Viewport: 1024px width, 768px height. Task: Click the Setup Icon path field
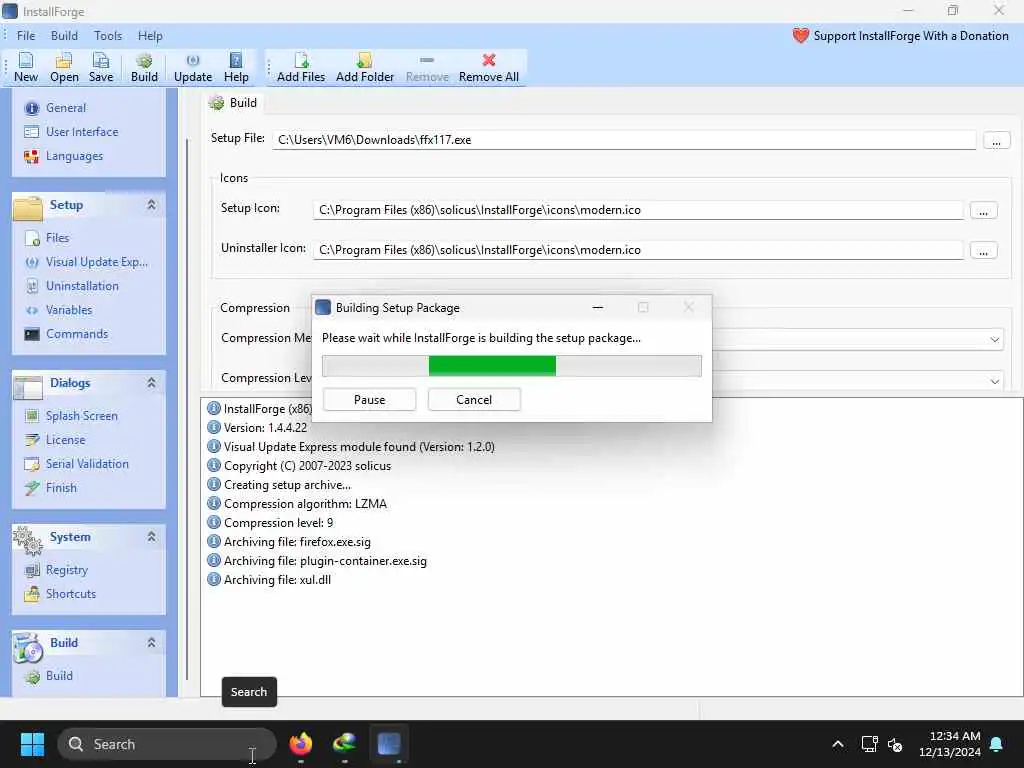point(637,210)
